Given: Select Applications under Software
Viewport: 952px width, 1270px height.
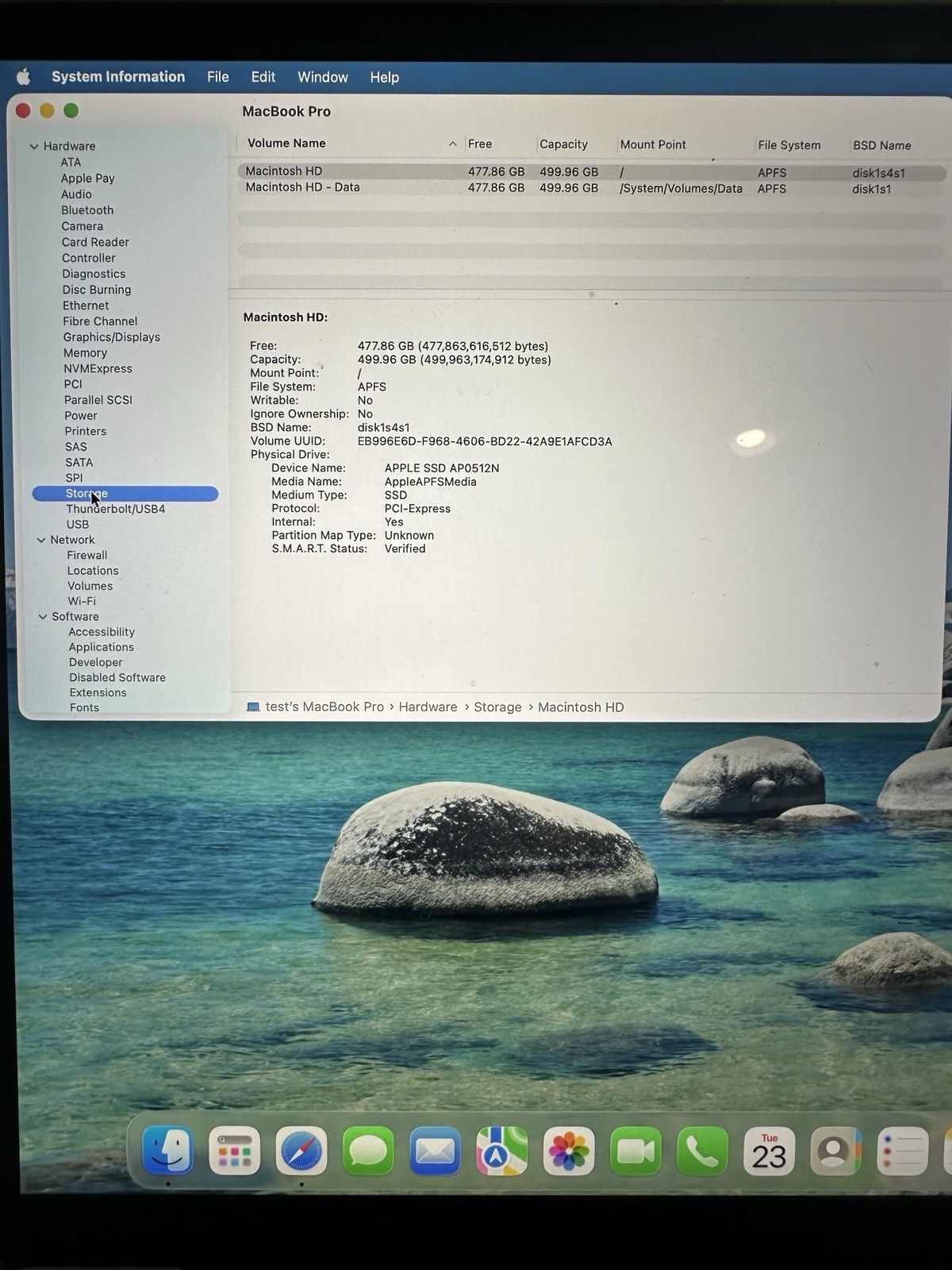Looking at the screenshot, I should (x=102, y=648).
